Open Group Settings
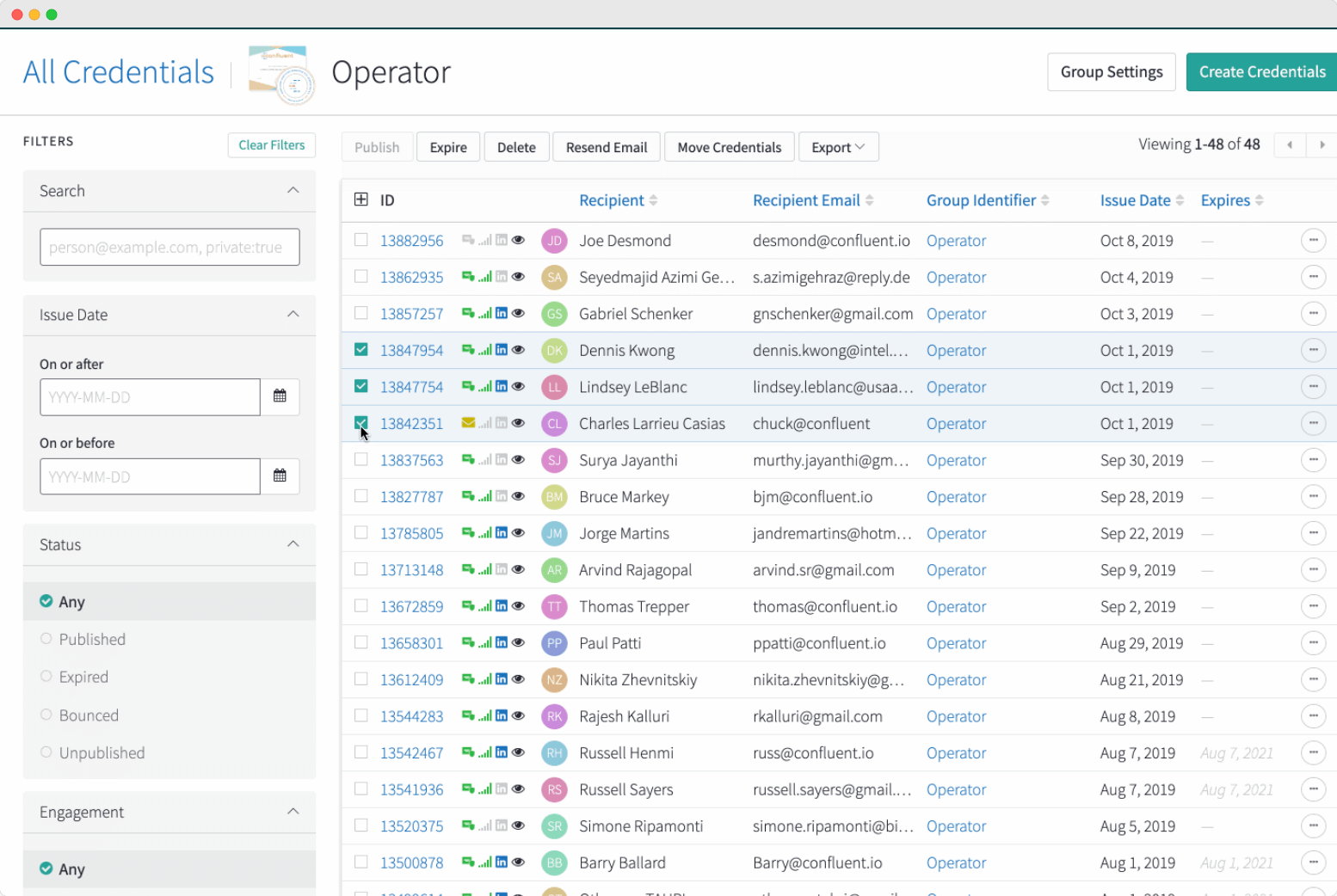 pyautogui.click(x=1112, y=72)
